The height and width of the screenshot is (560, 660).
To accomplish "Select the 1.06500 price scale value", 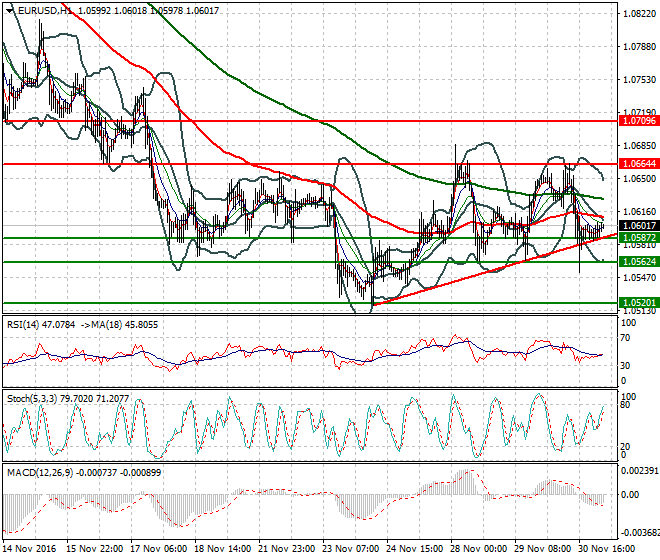I will (639, 179).
